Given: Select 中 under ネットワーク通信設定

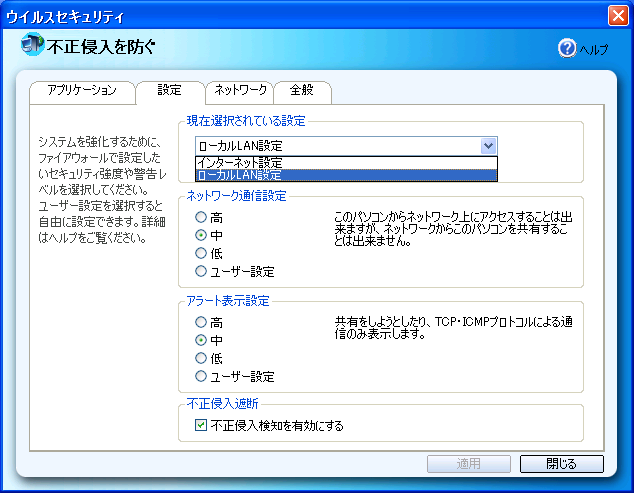Looking at the screenshot, I should click(x=202, y=235).
